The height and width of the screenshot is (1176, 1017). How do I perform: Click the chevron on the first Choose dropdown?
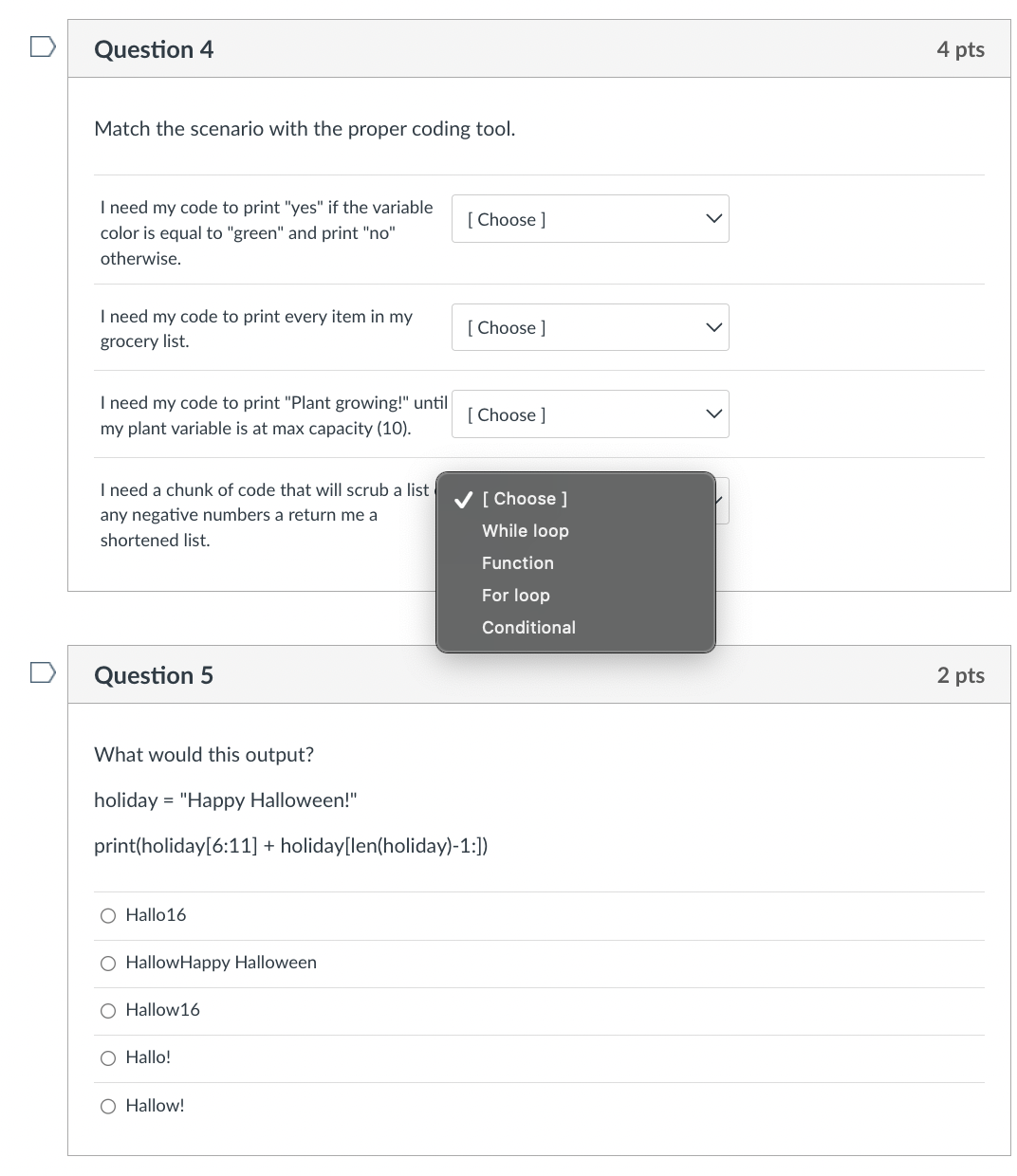712,218
